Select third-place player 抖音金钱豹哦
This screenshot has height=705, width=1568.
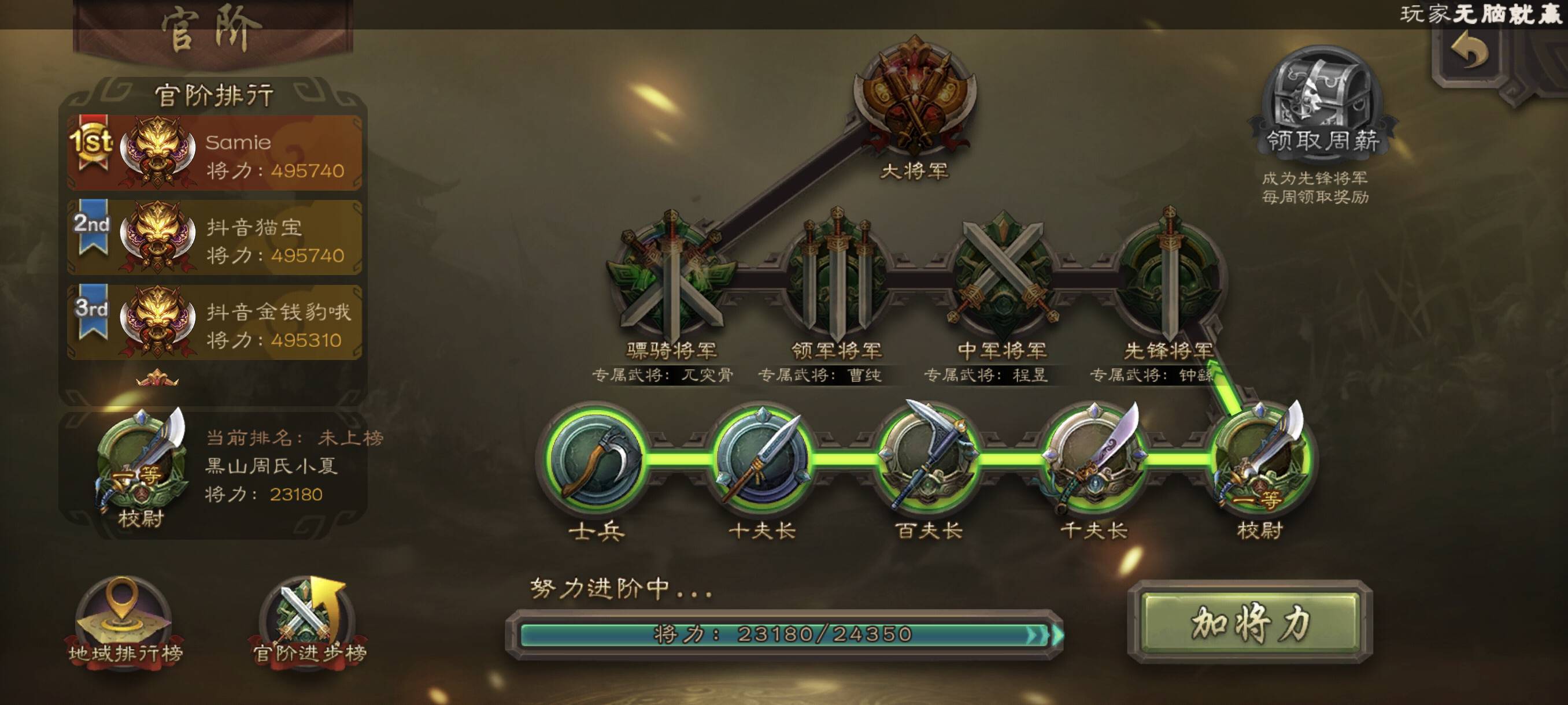pyautogui.click(x=215, y=322)
